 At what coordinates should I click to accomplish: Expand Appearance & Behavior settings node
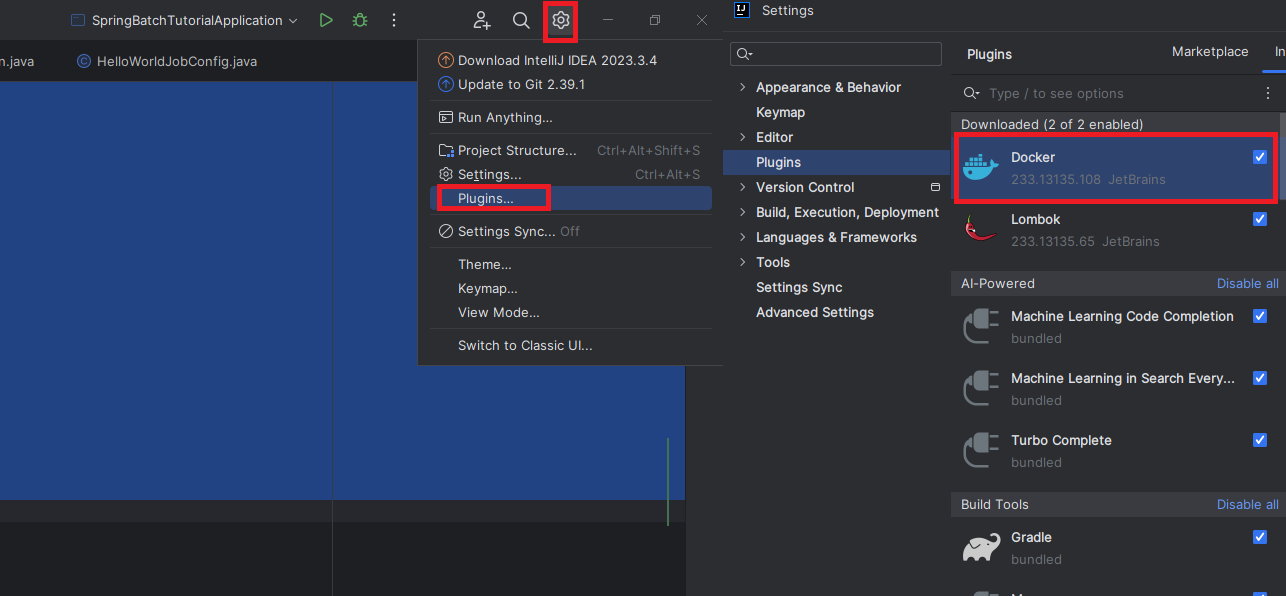742,87
